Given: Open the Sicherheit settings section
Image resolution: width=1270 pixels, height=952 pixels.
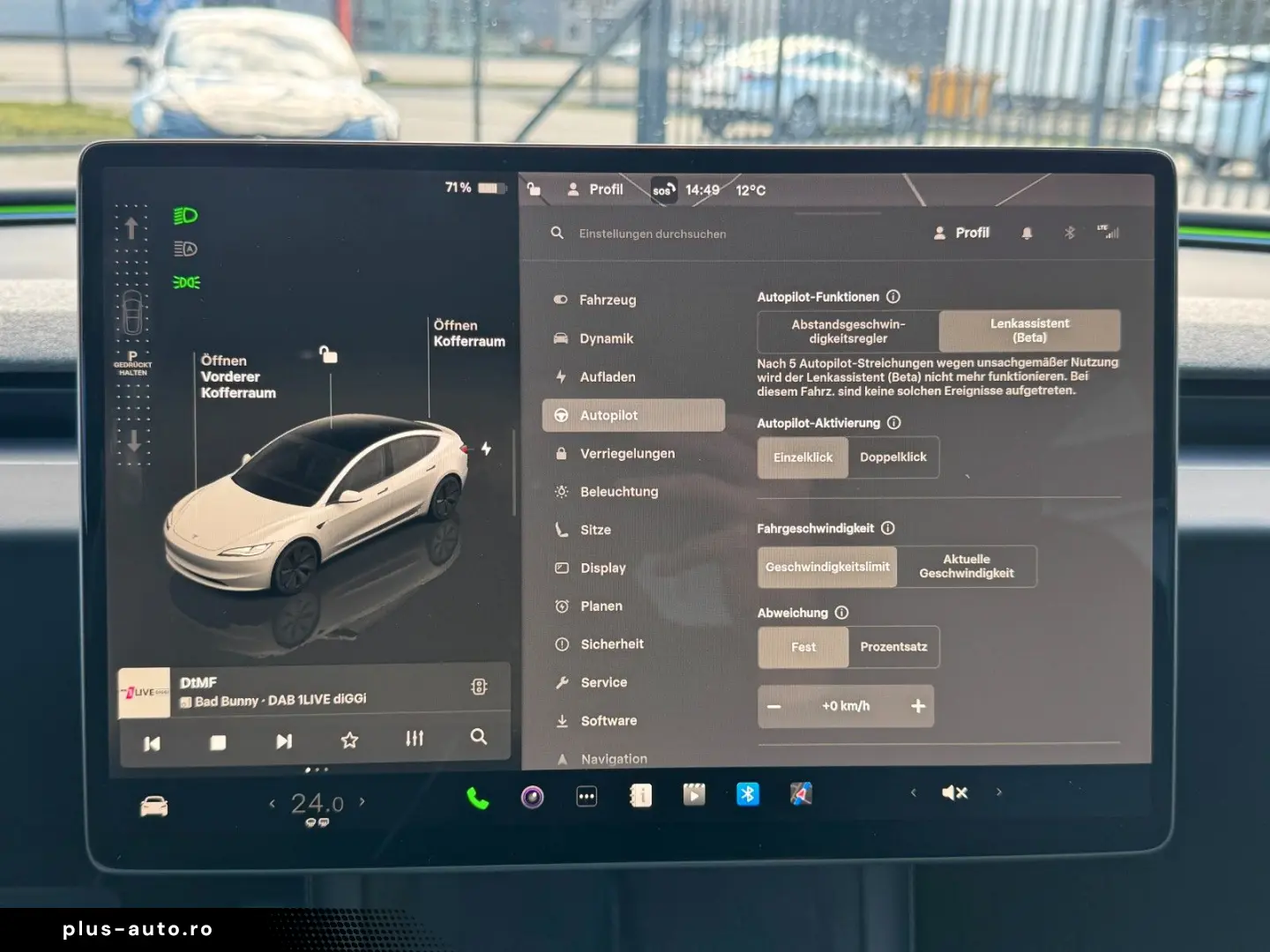Looking at the screenshot, I should (x=612, y=644).
